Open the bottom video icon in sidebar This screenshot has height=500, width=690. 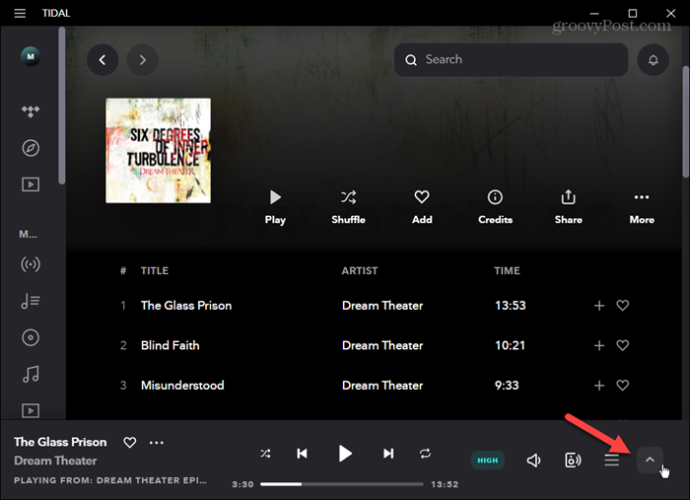point(30,411)
